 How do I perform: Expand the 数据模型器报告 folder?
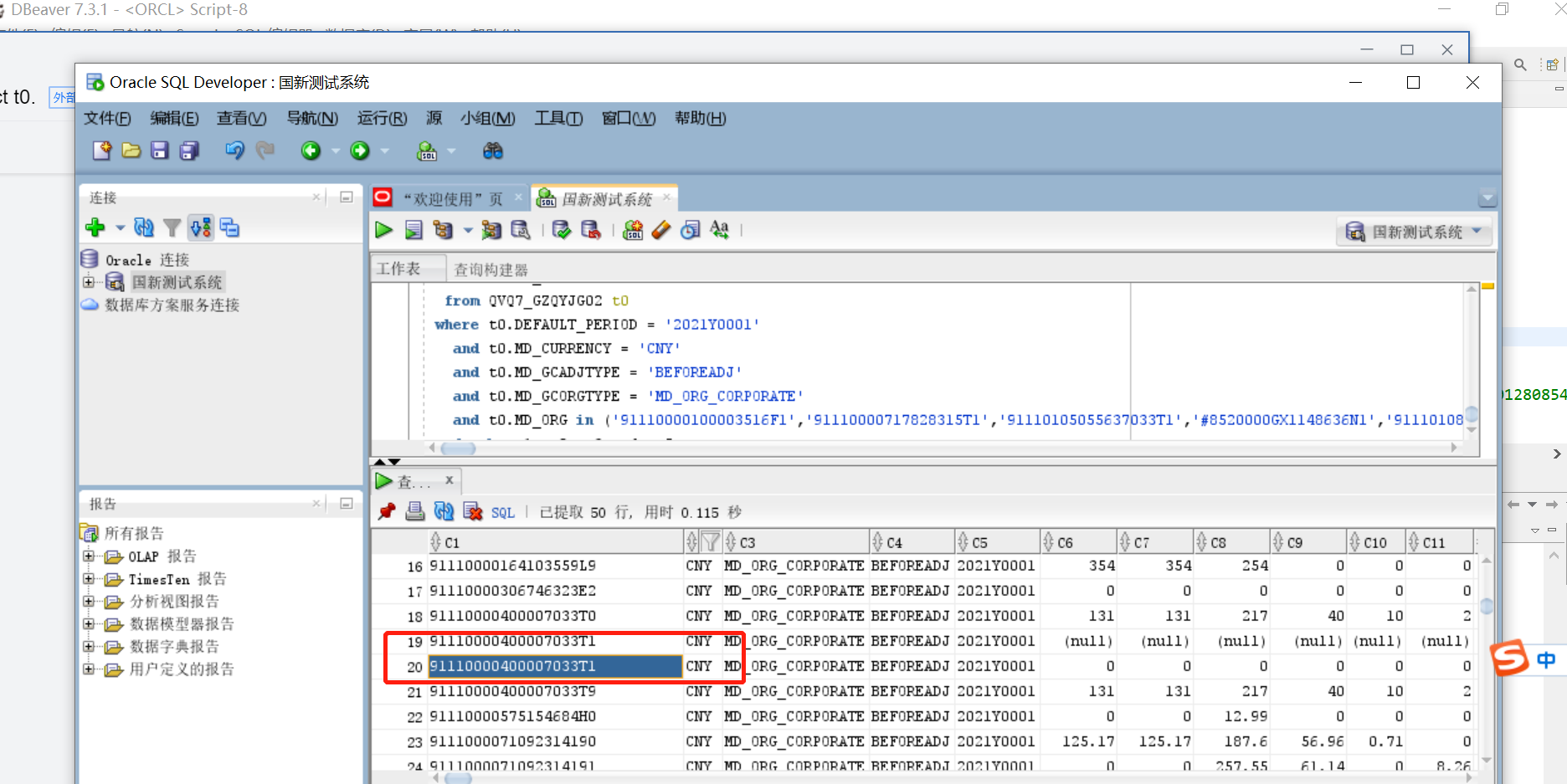click(x=89, y=623)
